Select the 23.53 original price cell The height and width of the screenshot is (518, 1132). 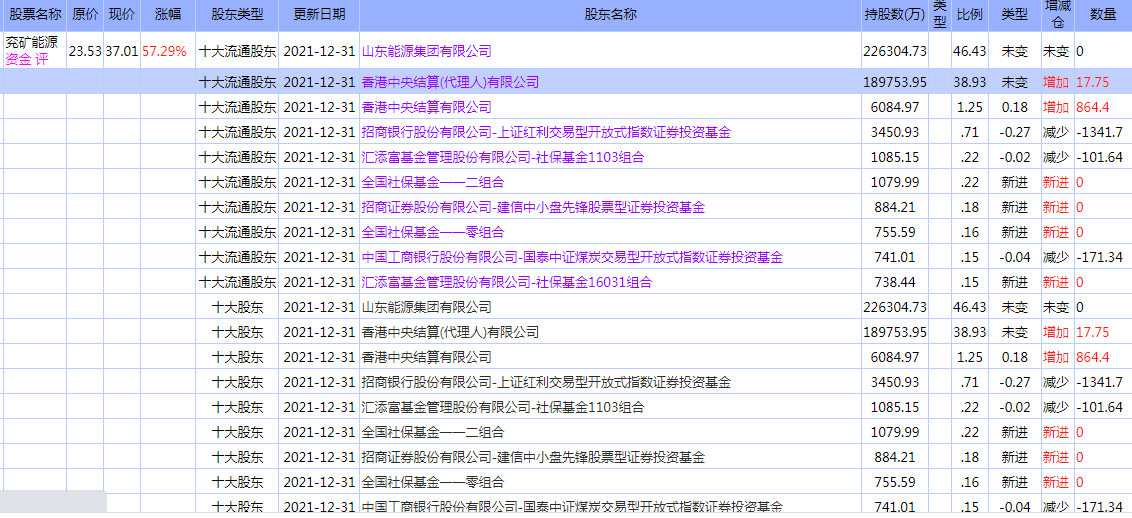pyautogui.click(x=85, y=51)
